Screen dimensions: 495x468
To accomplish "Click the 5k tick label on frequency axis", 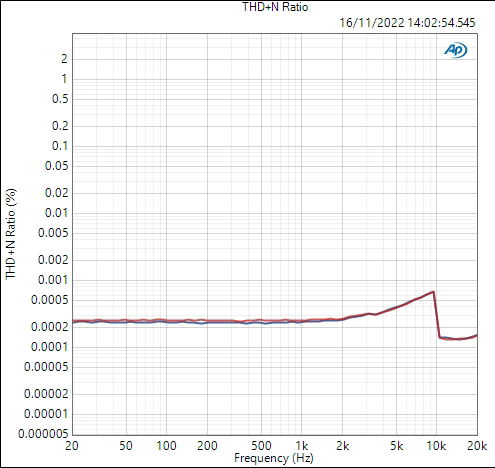I will [396, 446].
